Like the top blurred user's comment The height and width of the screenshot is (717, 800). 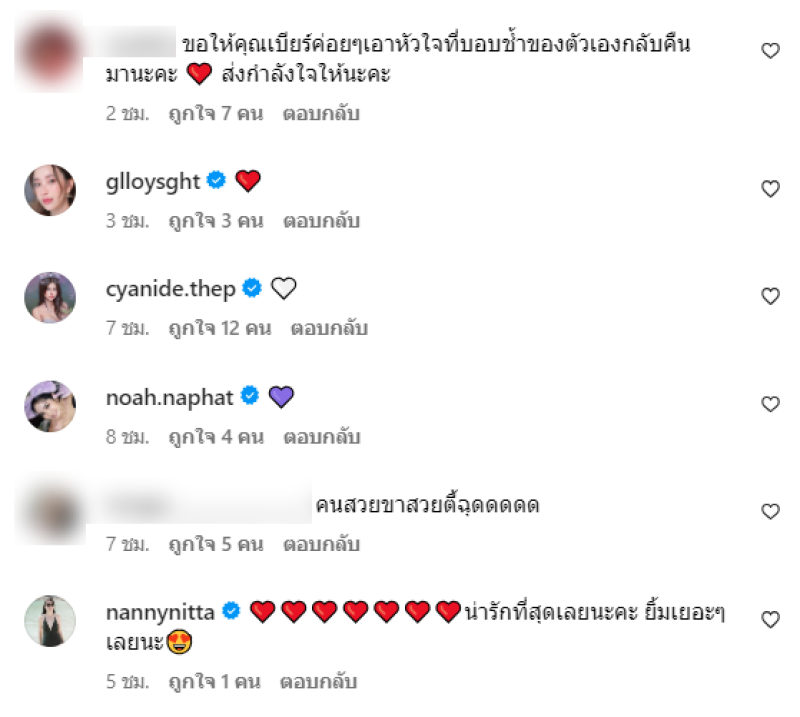770,51
